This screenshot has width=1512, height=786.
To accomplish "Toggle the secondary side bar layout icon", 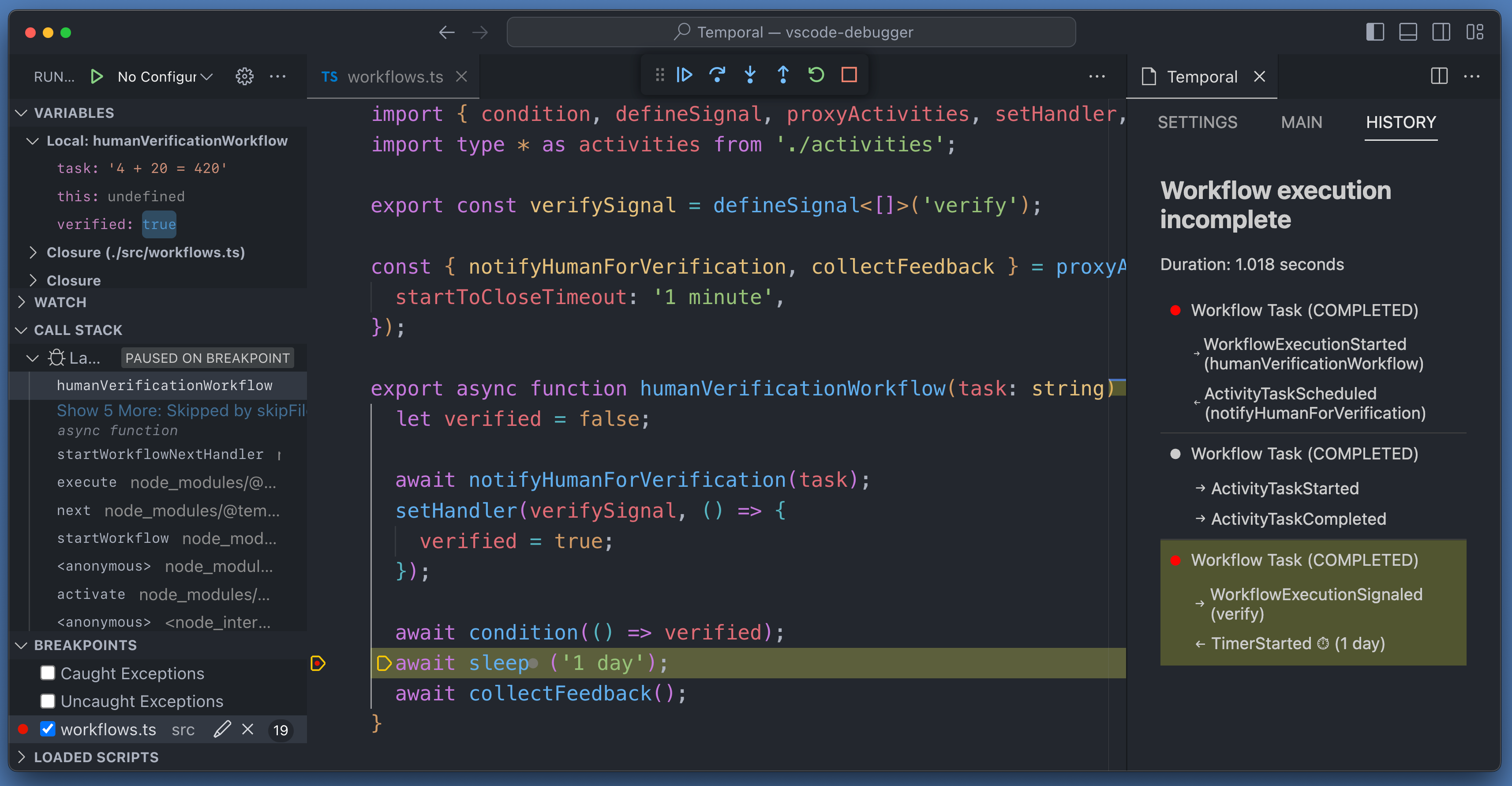I will pyautogui.click(x=1441, y=32).
